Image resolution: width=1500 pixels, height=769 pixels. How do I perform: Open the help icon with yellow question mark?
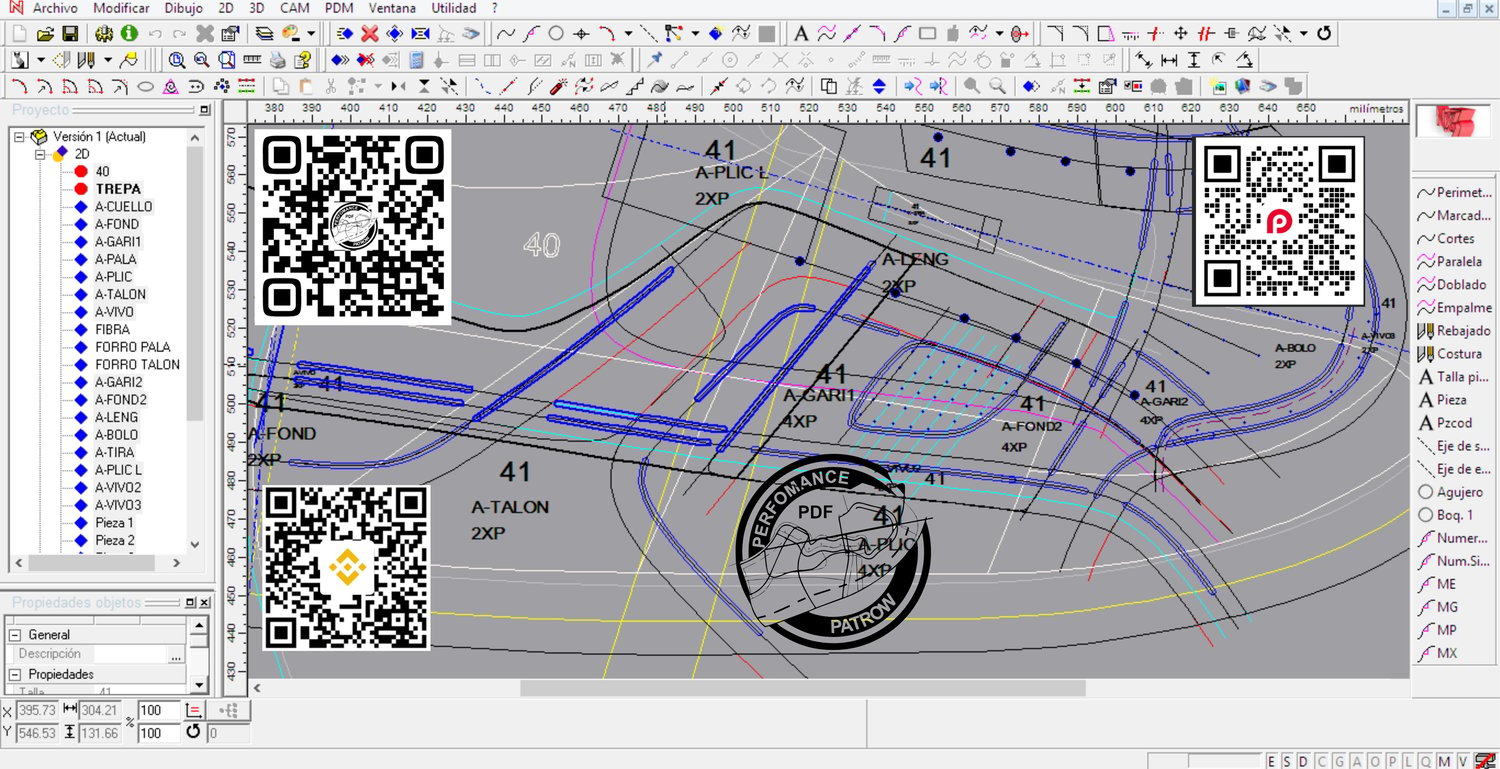tap(303, 60)
